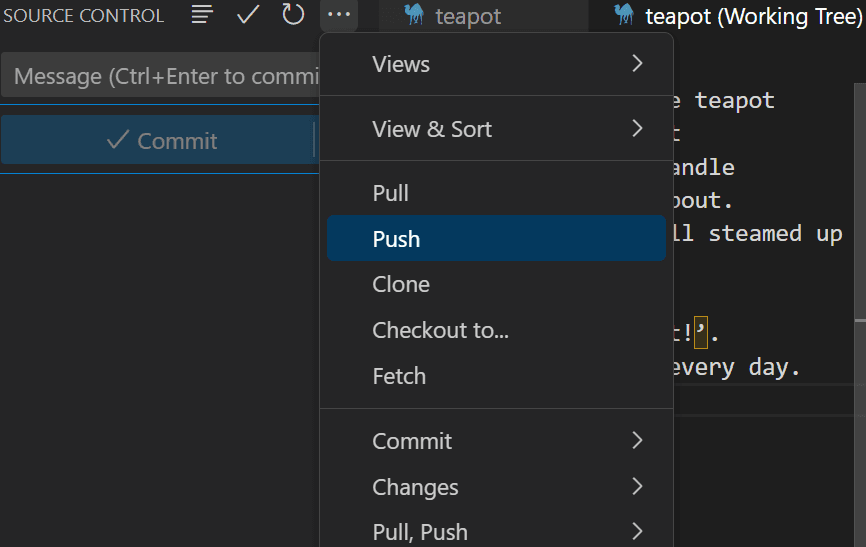Click the view as list icon in Source Control header

coord(203,15)
